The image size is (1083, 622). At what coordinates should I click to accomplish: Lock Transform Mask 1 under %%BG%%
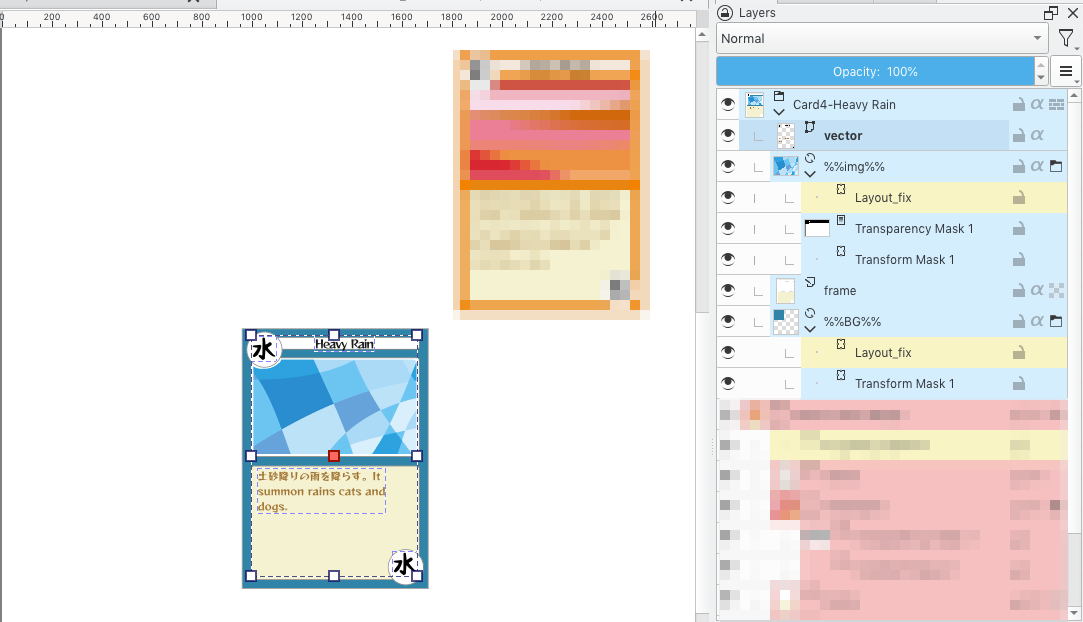pyautogui.click(x=1018, y=384)
